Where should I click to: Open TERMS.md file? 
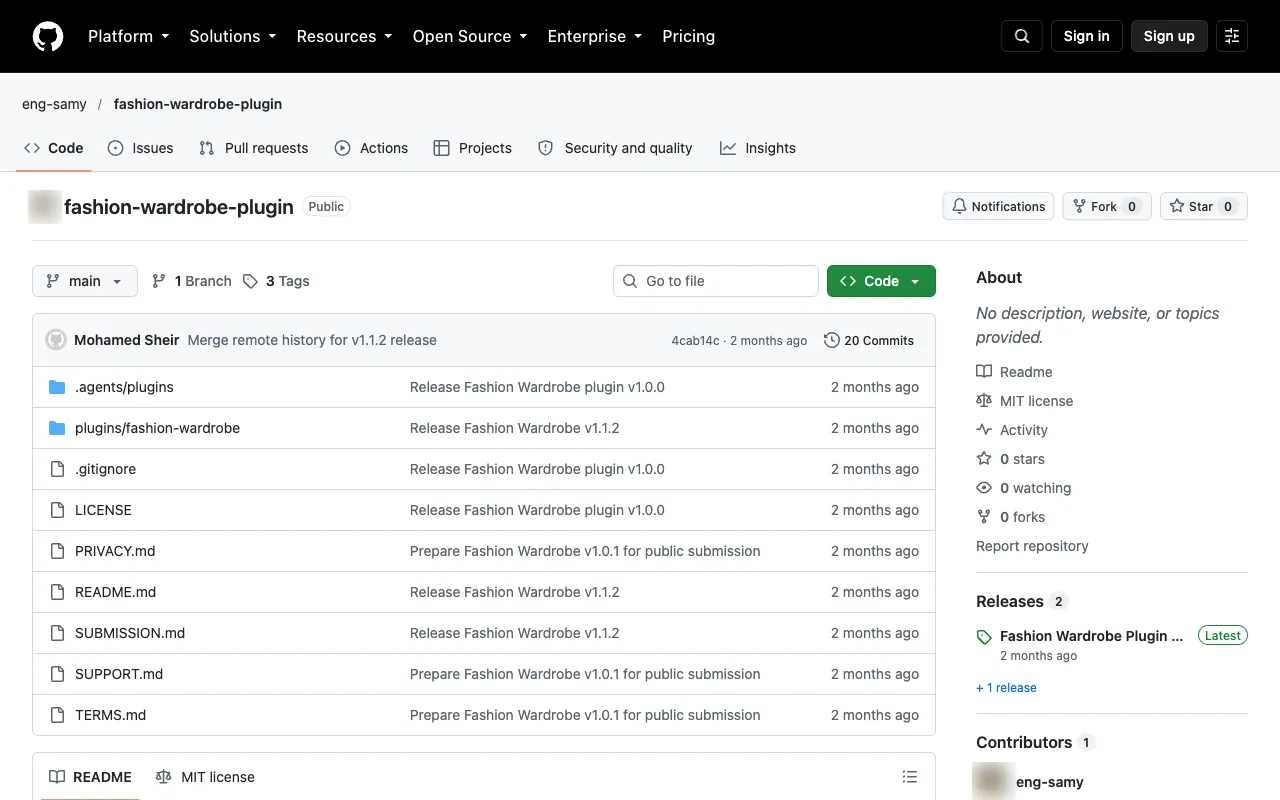pos(111,715)
